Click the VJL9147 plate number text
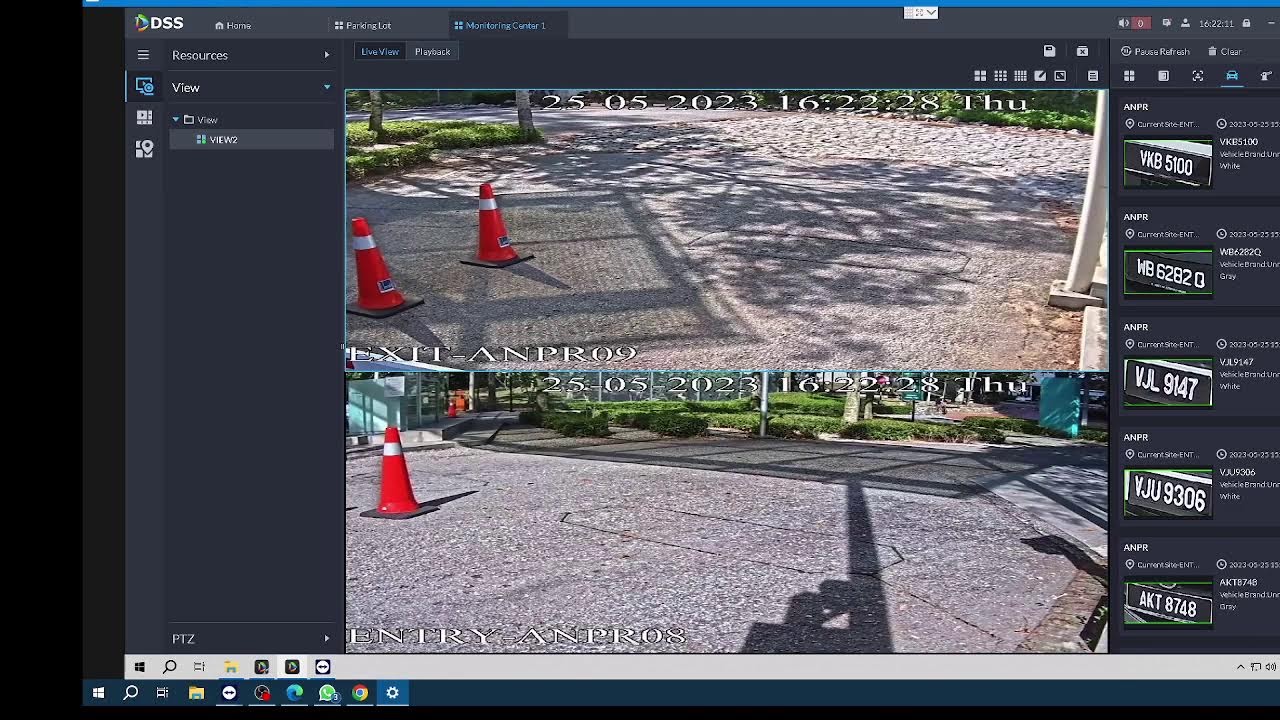 click(1236, 362)
